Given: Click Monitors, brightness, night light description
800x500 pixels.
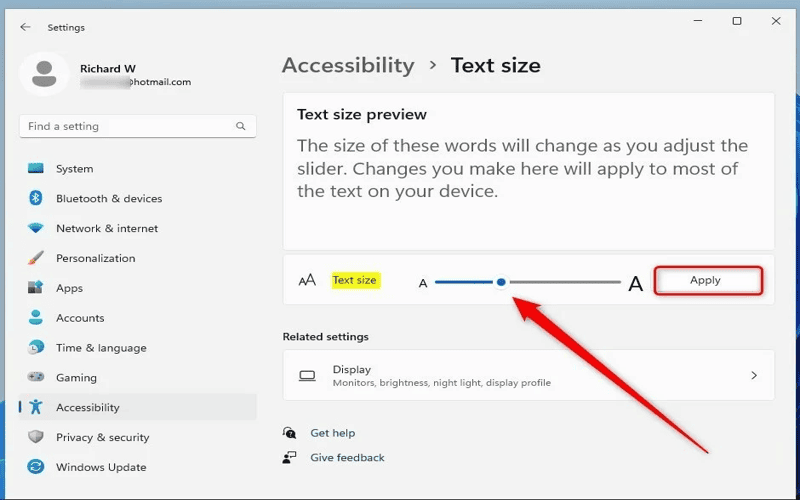Looking at the screenshot, I should point(442,383).
